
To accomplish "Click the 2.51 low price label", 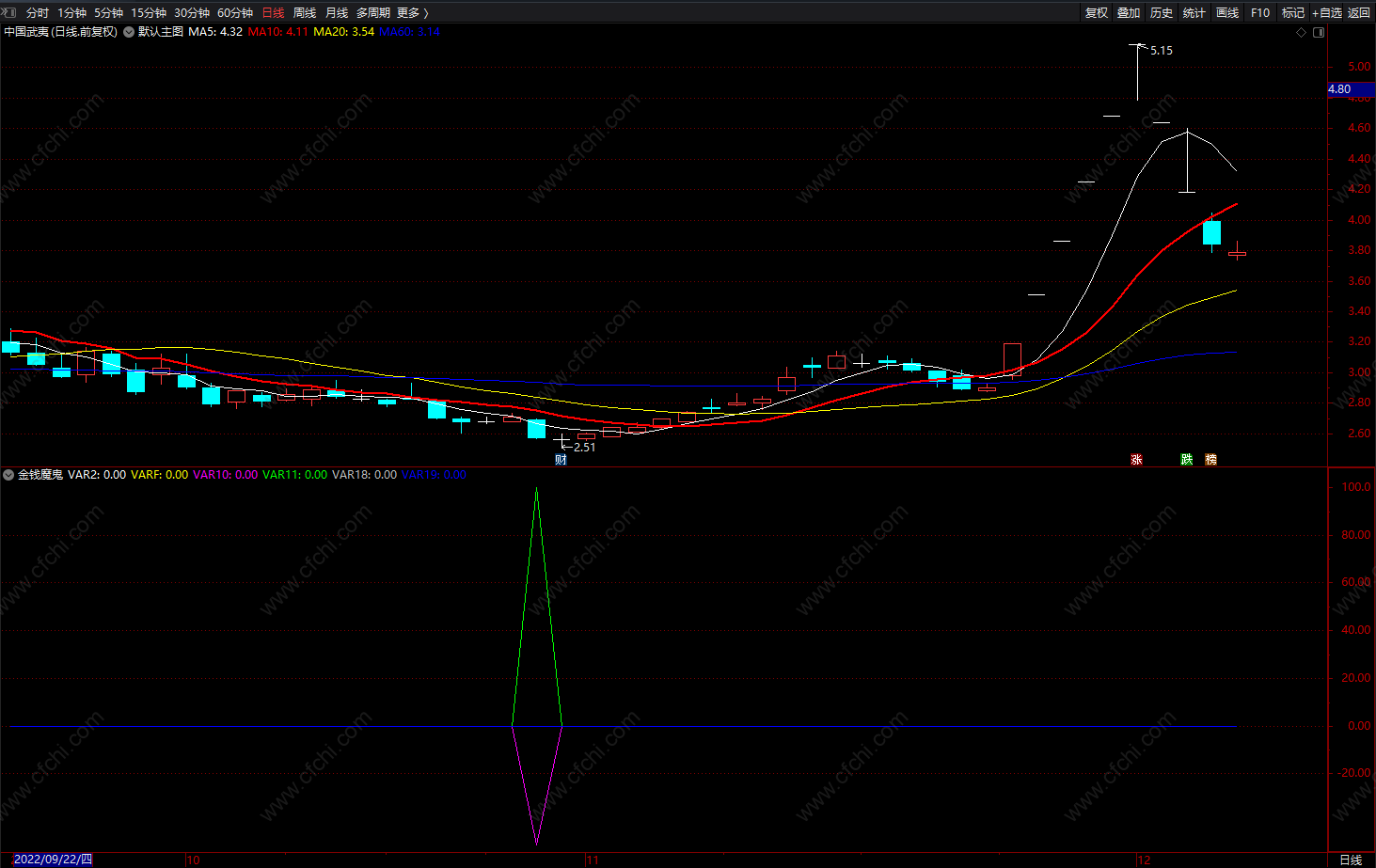I will coord(584,448).
